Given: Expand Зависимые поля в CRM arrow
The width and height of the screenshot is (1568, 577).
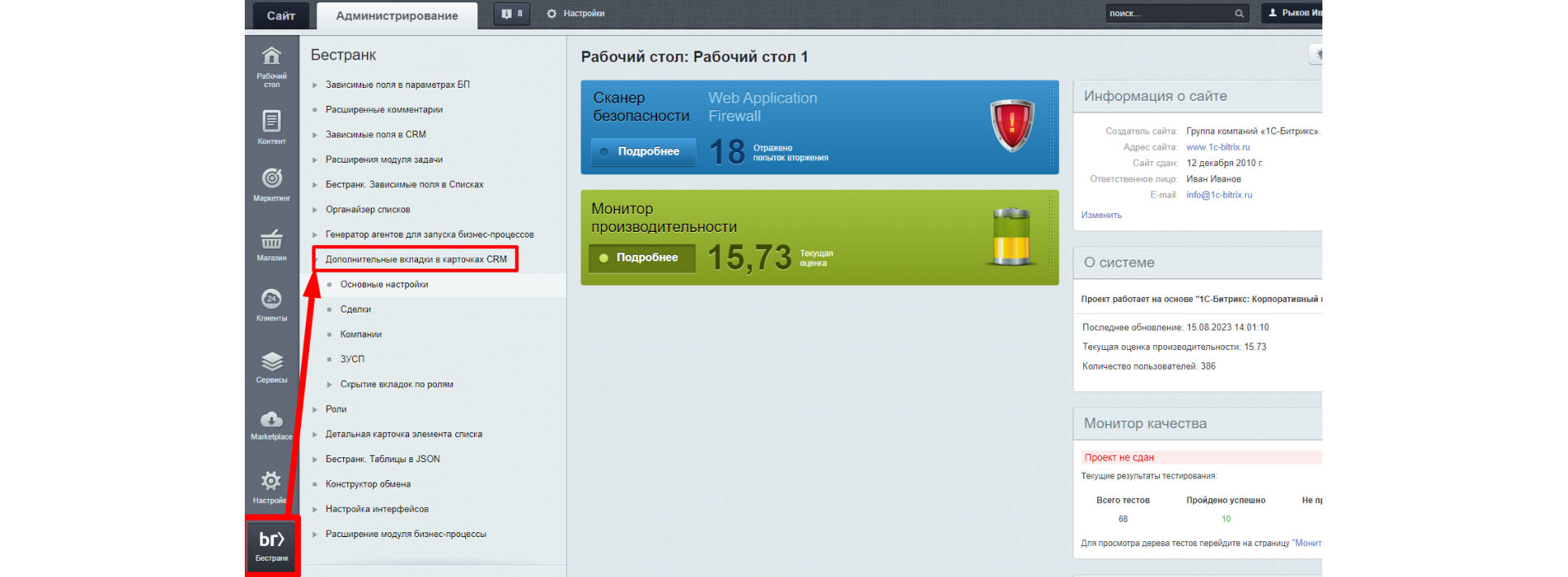Looking at the screenshot, I should coord(315,135).
